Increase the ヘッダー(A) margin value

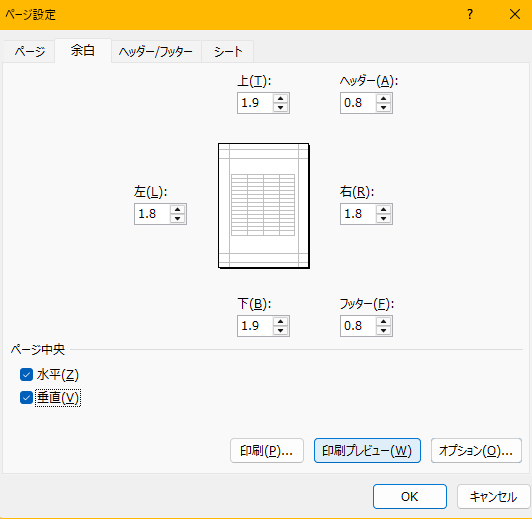(x=383, y=99)
